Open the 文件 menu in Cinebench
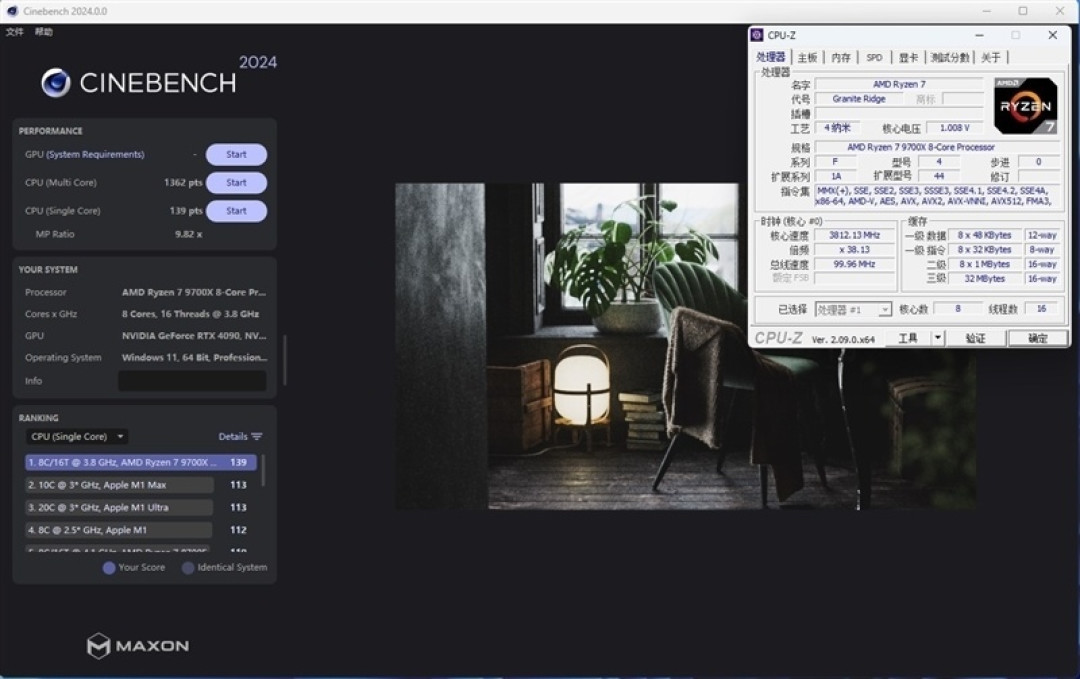The width and height of the screenshot is (1080, 679). pos(12,31)
